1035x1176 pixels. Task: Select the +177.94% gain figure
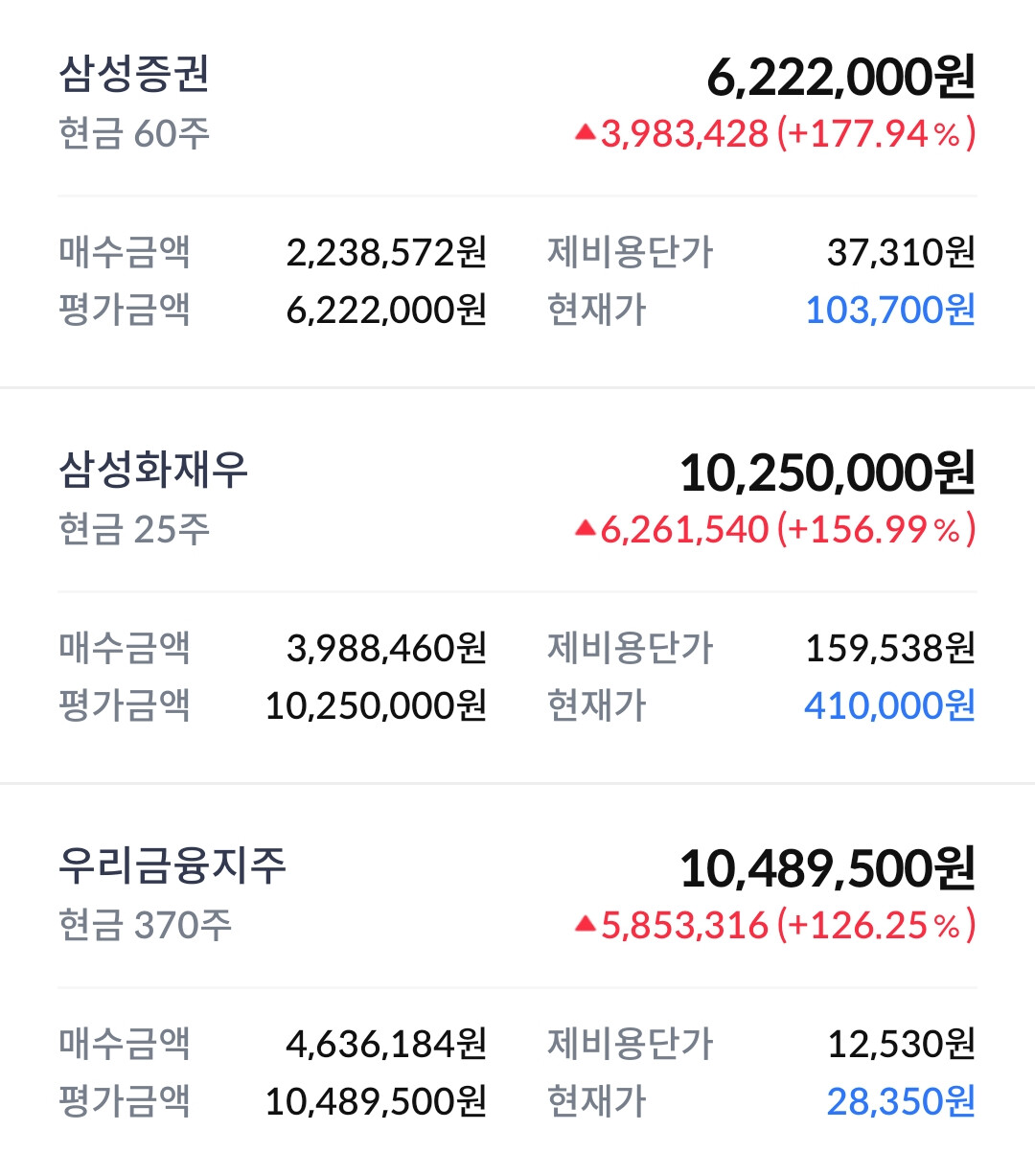coord(876,133)
